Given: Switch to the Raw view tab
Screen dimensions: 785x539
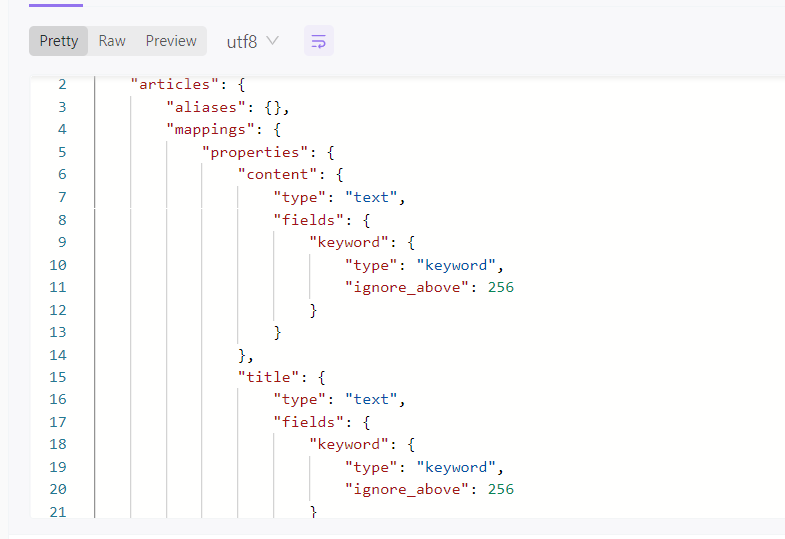Looking at the screenshot, I should 112,41.
